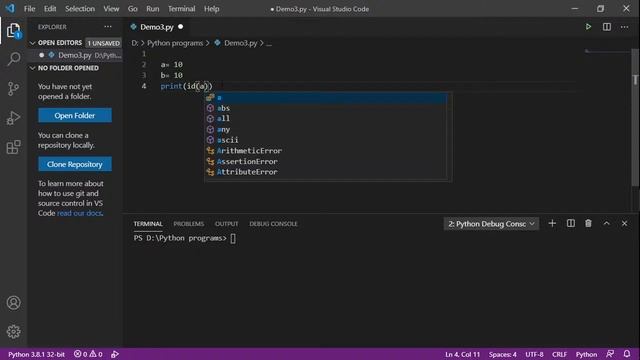Select the Terminal panel tab
Viewport: 640px width, 360px height.
(x=148, y=224)
